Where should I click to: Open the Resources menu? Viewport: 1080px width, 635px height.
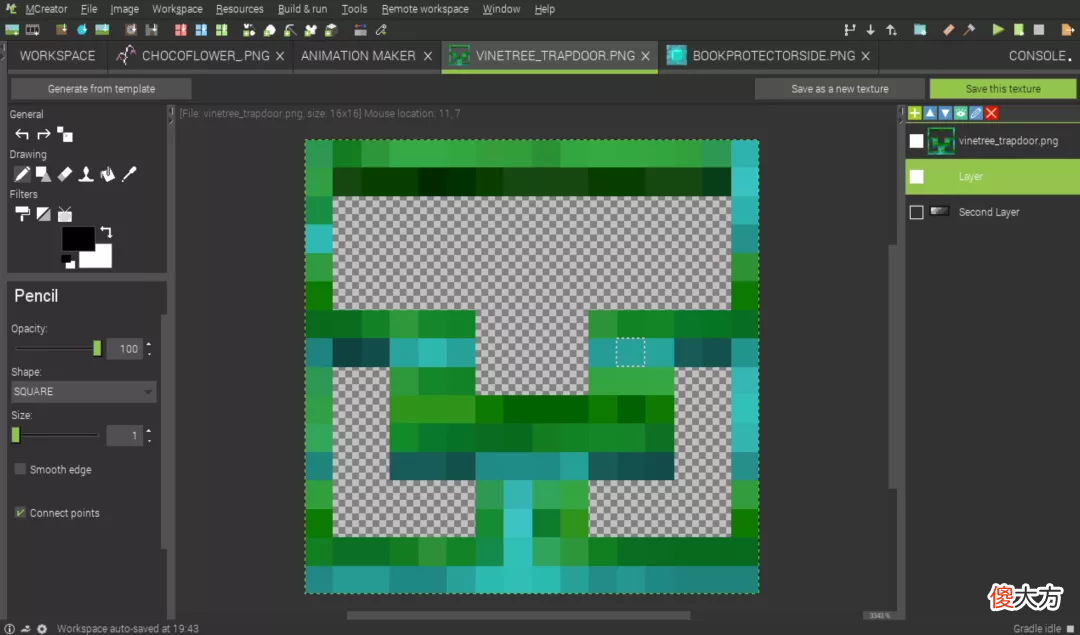pos(240,9)
